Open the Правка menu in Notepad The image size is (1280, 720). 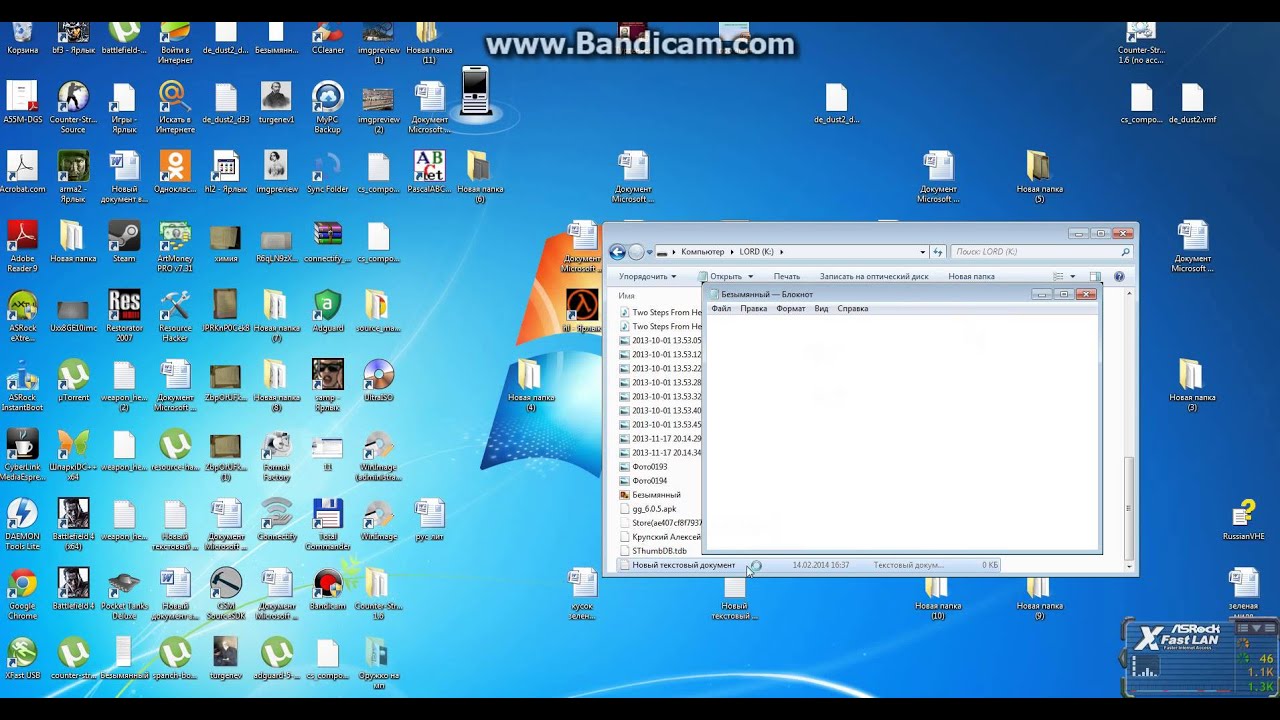[753, 309]
